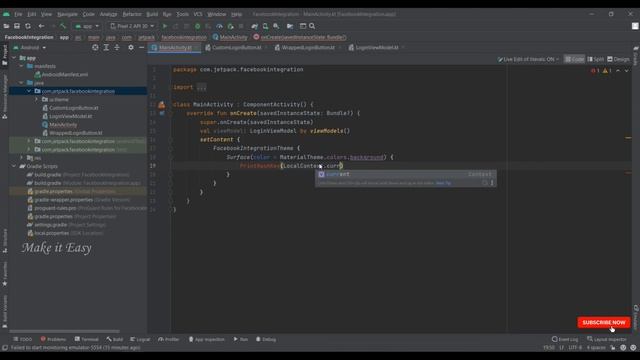The width and height of the screenshot is (640, 360).
Task: Click the Make Project hammer icon
Action: pyautogui.click(x=63, y=26)
